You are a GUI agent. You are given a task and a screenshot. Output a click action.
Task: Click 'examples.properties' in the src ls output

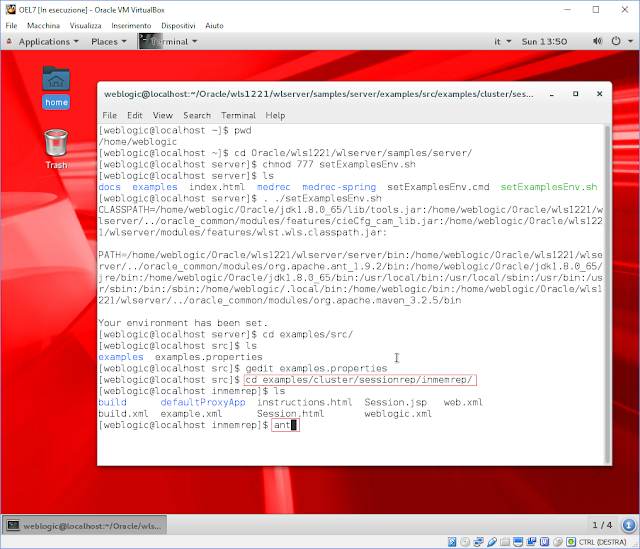pos(209,357)
